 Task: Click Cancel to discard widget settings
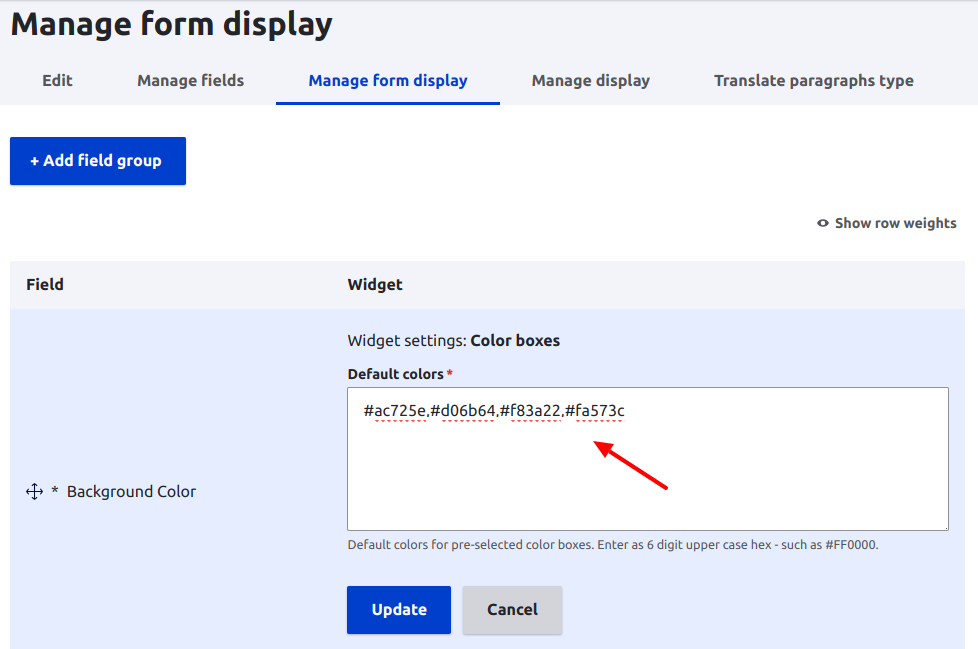512,609
